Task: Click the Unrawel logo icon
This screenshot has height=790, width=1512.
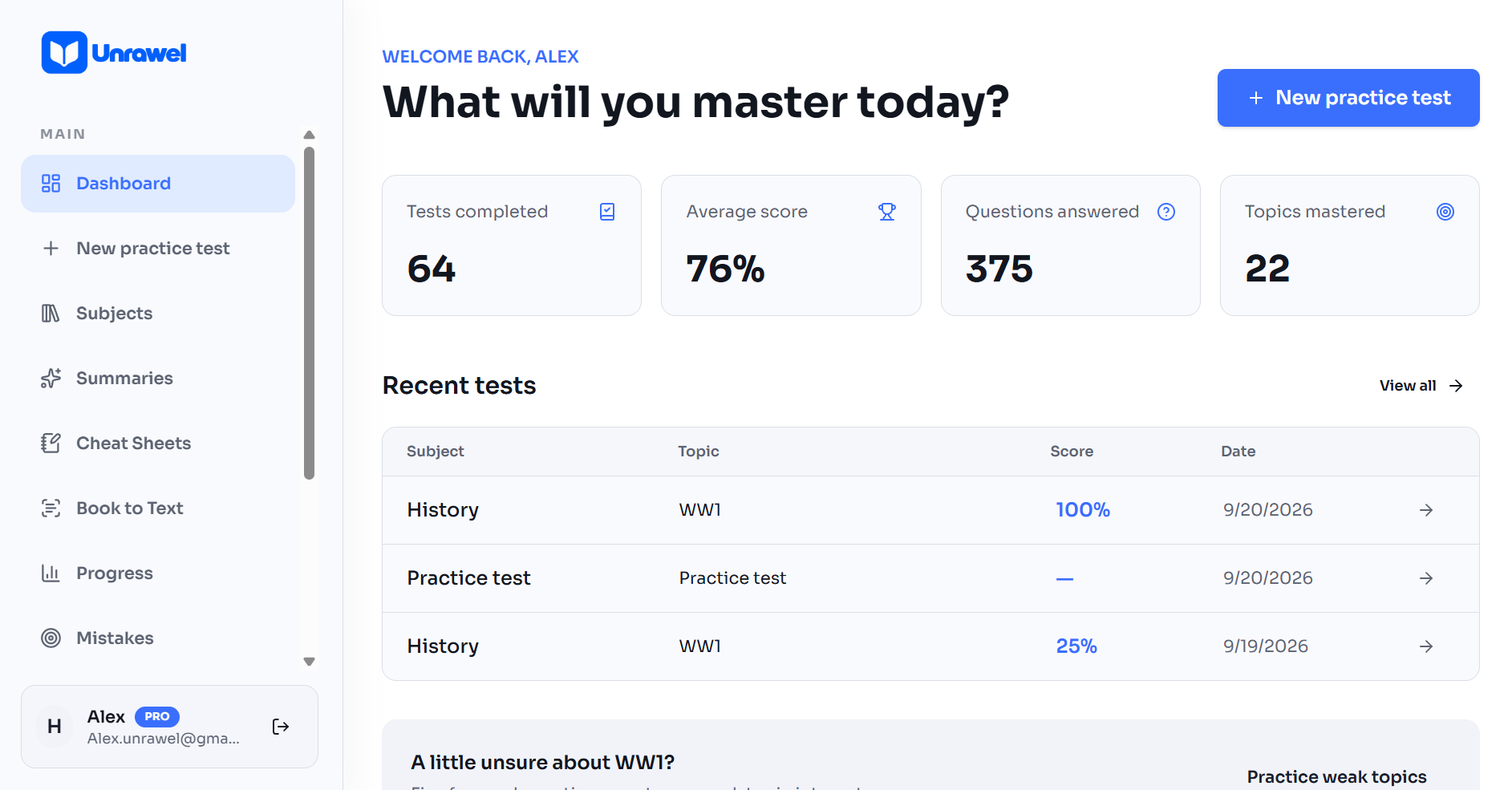Action: point(64,53)
